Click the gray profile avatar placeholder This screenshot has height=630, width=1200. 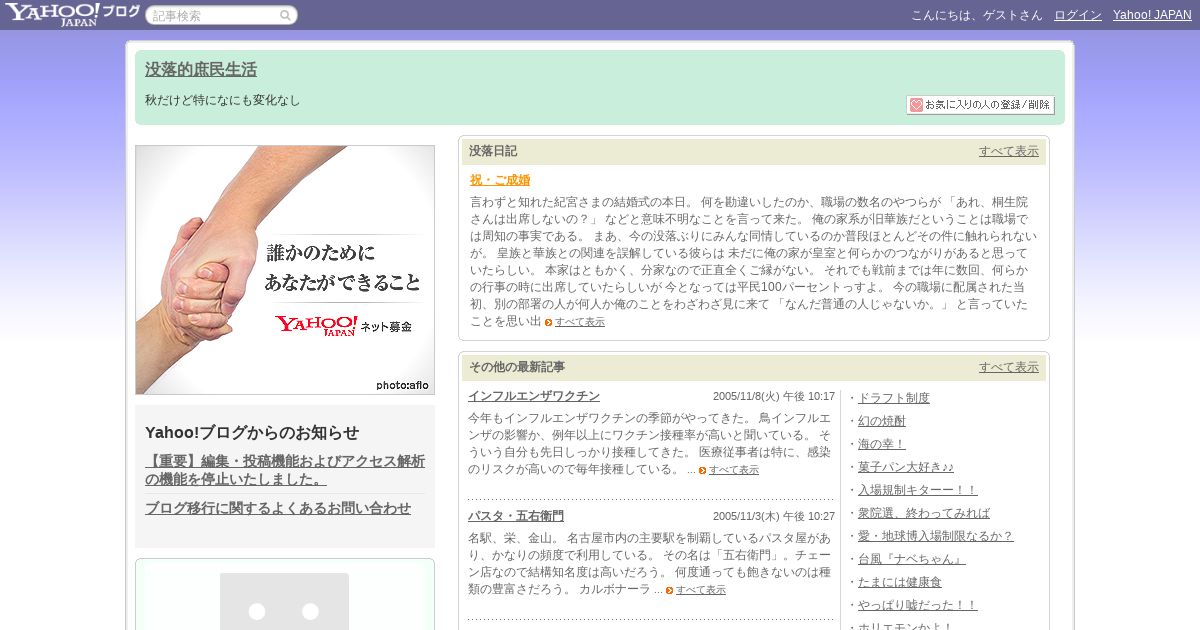click(284, 601)
